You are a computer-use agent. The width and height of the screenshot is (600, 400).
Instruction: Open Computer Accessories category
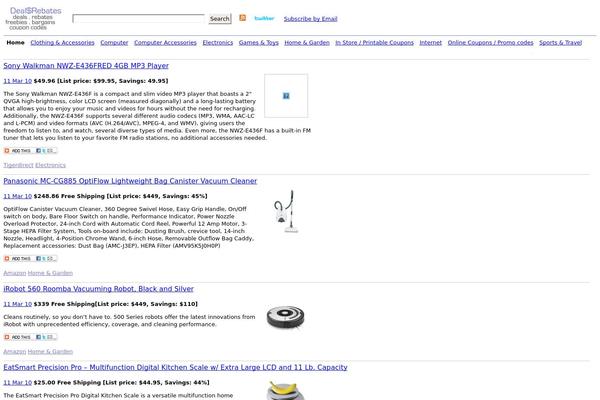tap(165, 42)
